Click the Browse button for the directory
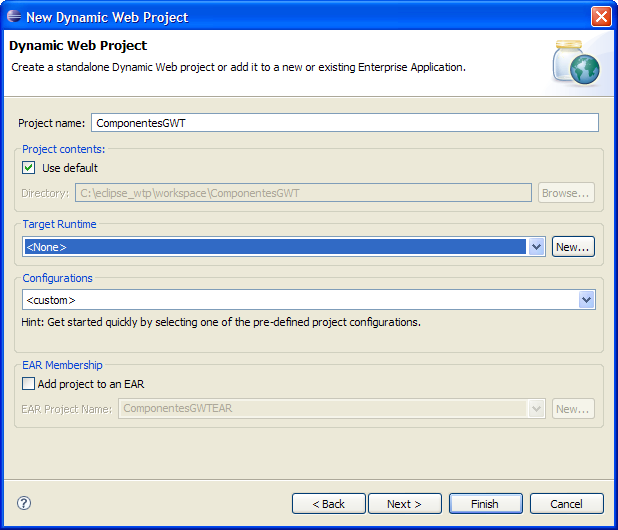This screenshot has width=618, height=530. click(567, 193)
